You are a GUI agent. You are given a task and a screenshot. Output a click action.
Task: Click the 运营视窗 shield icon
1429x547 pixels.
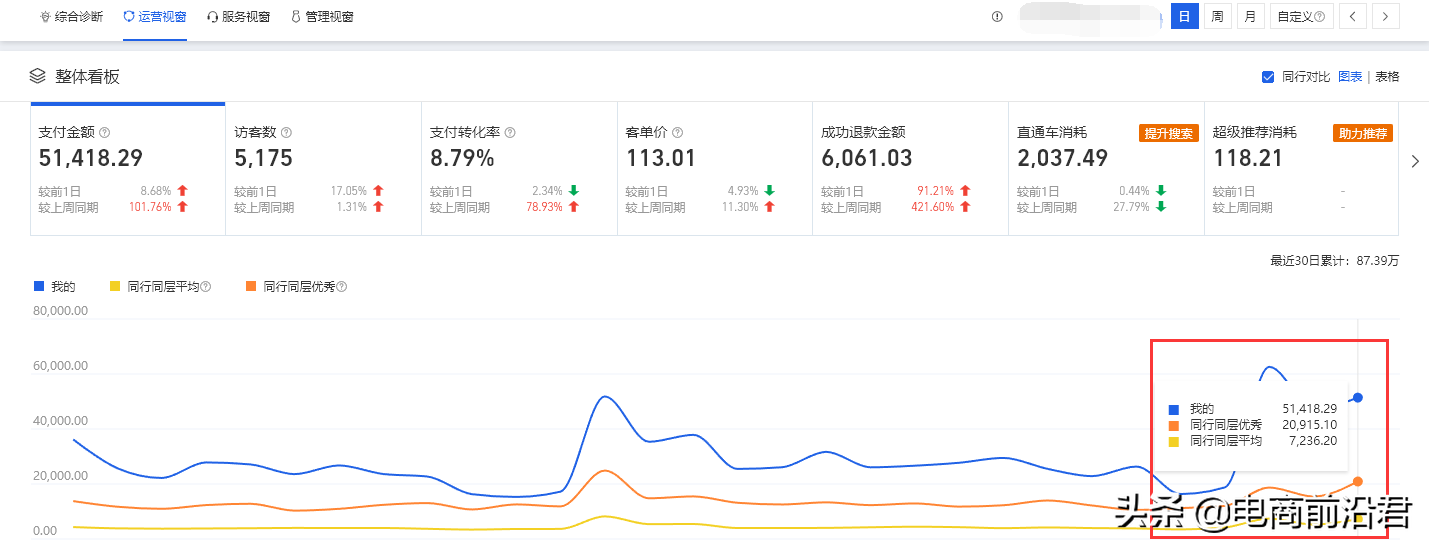click(129, 17)
